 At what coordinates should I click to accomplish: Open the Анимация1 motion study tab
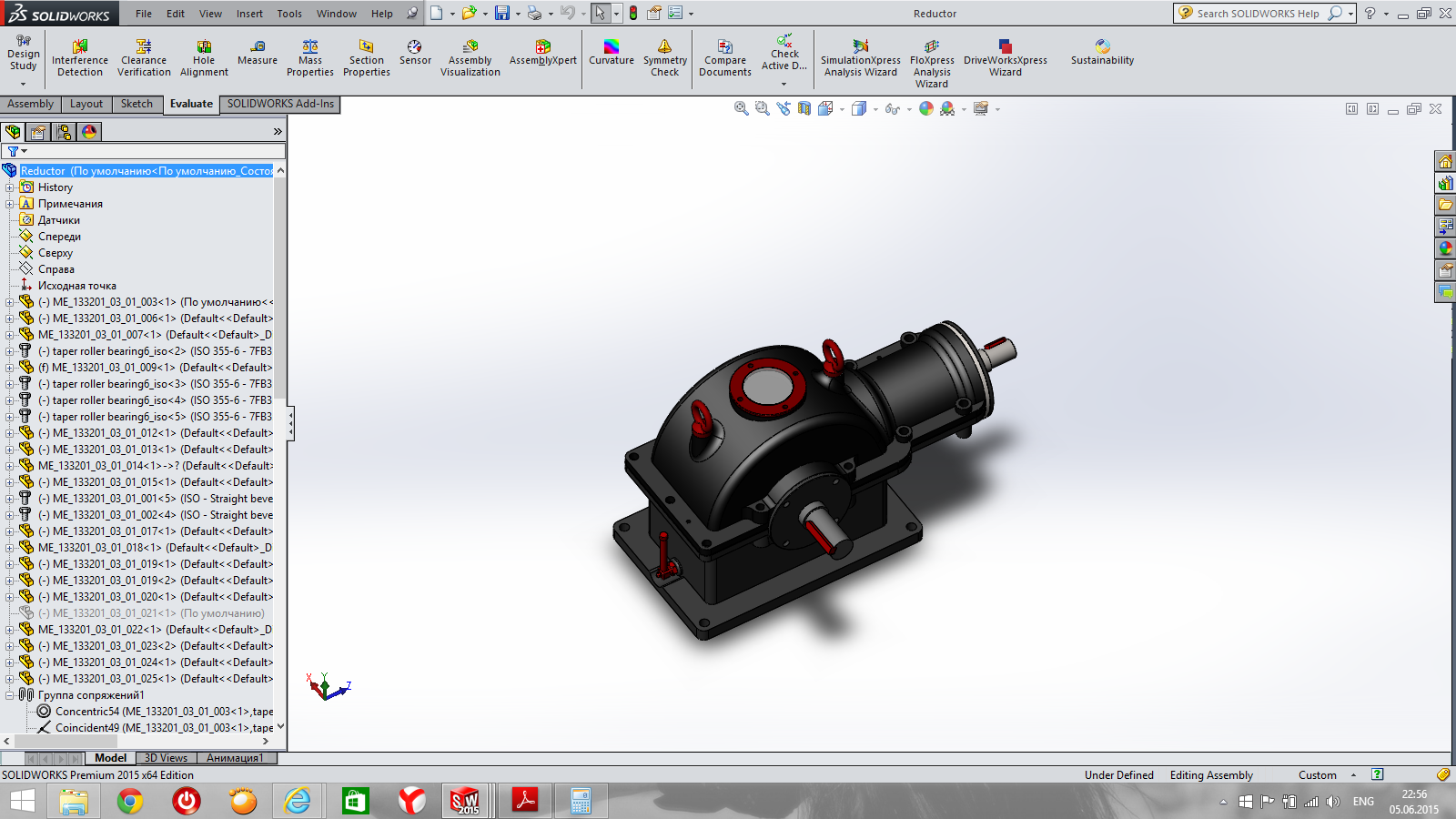pyautogui.click(x=235, y=758)
